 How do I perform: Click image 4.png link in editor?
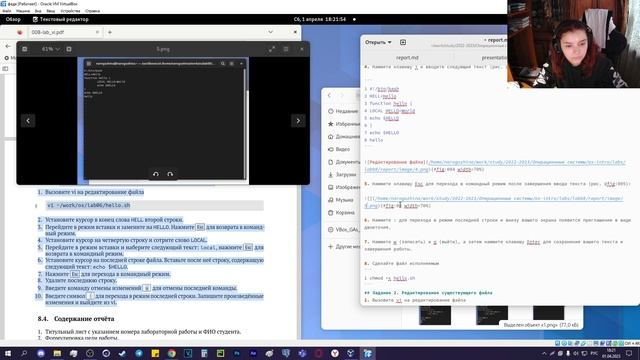click(x=495, y=165)
